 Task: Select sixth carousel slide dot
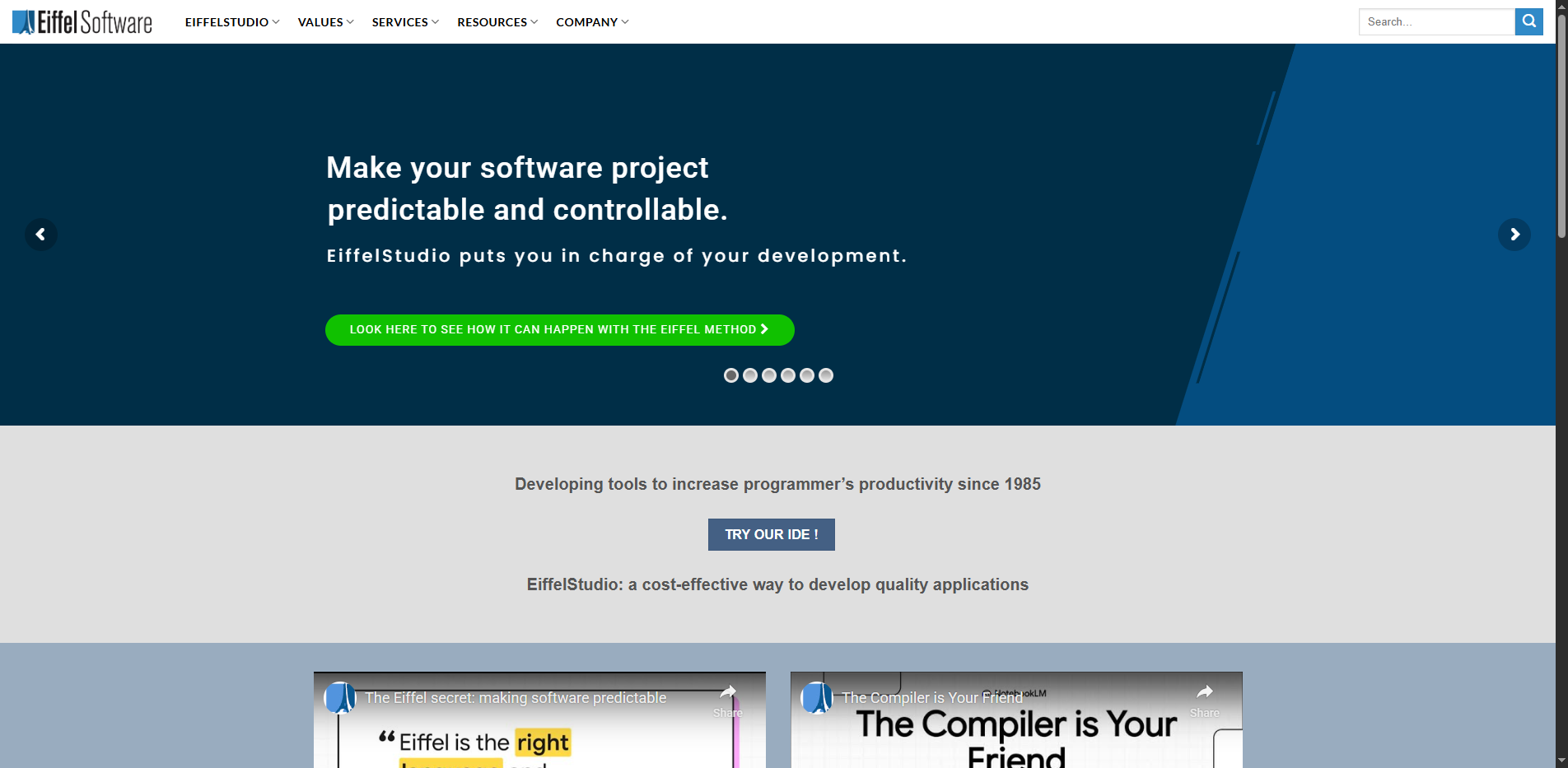(826, 375)
